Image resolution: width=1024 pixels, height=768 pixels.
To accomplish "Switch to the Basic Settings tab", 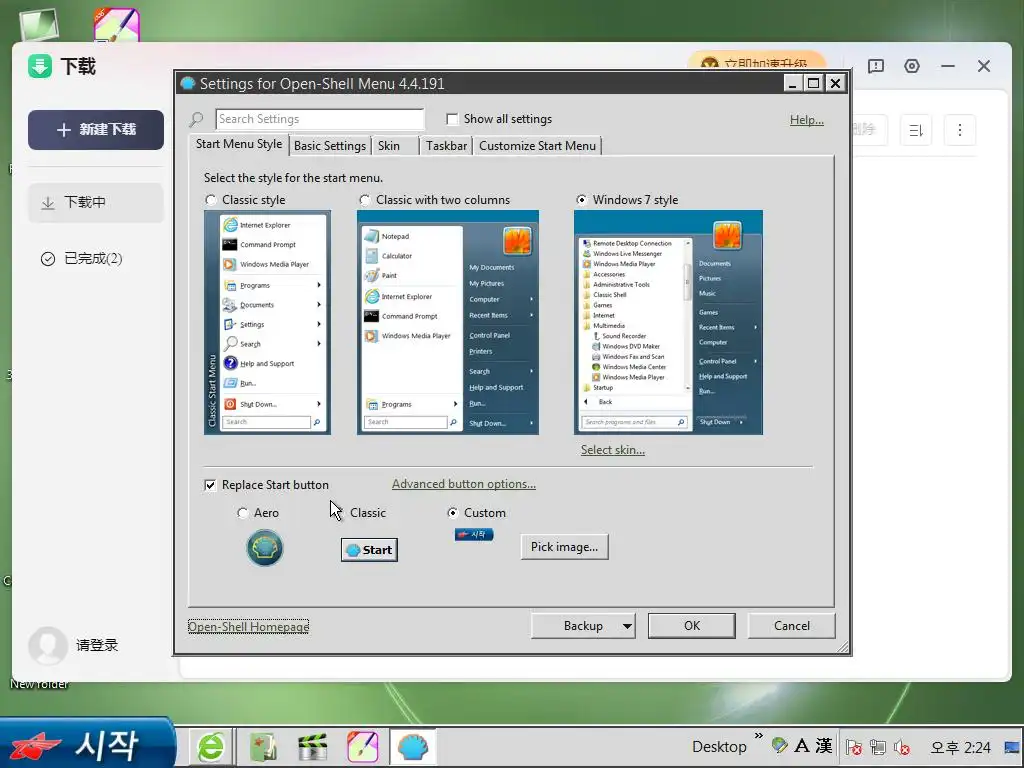I will click(x=330, y=146).
